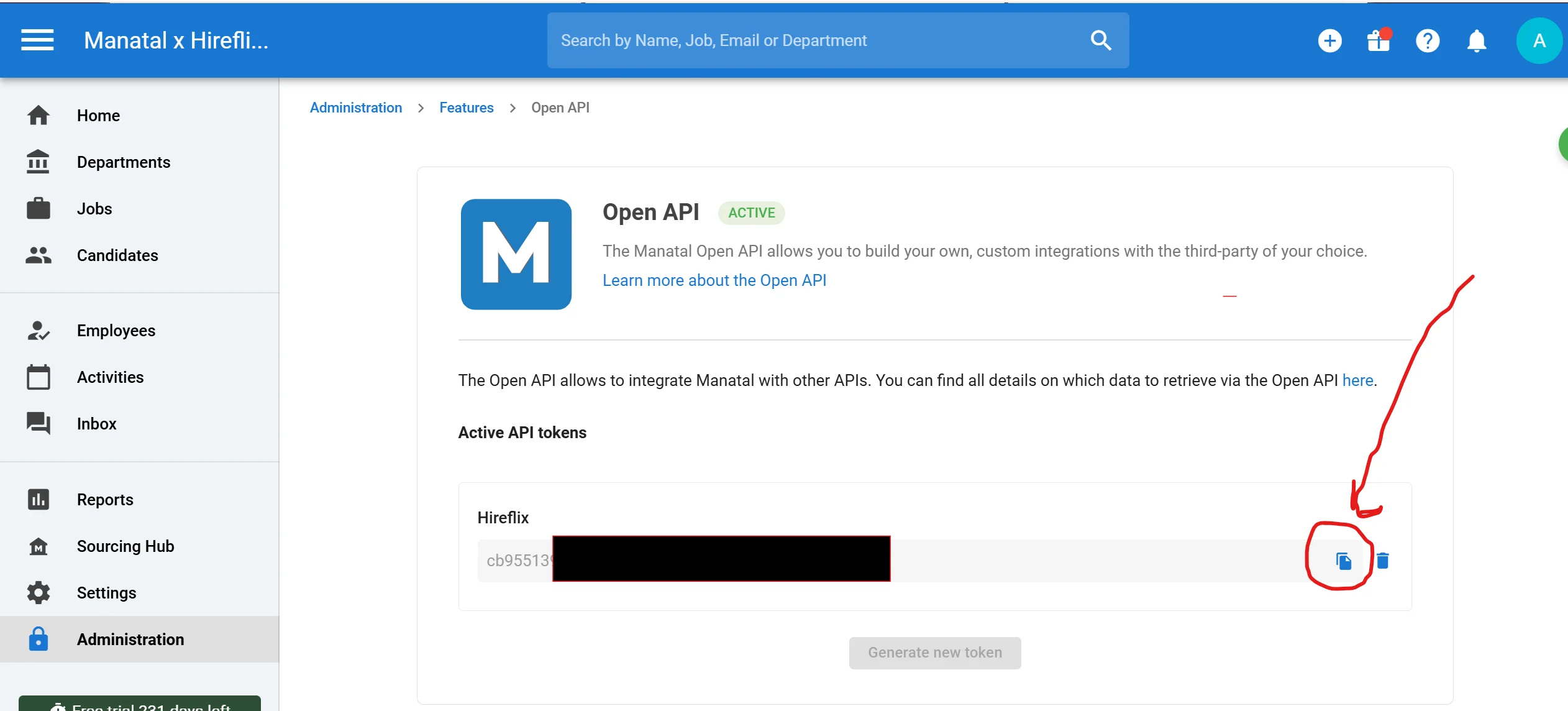Click the Manatal M logo

coord(516,254)
